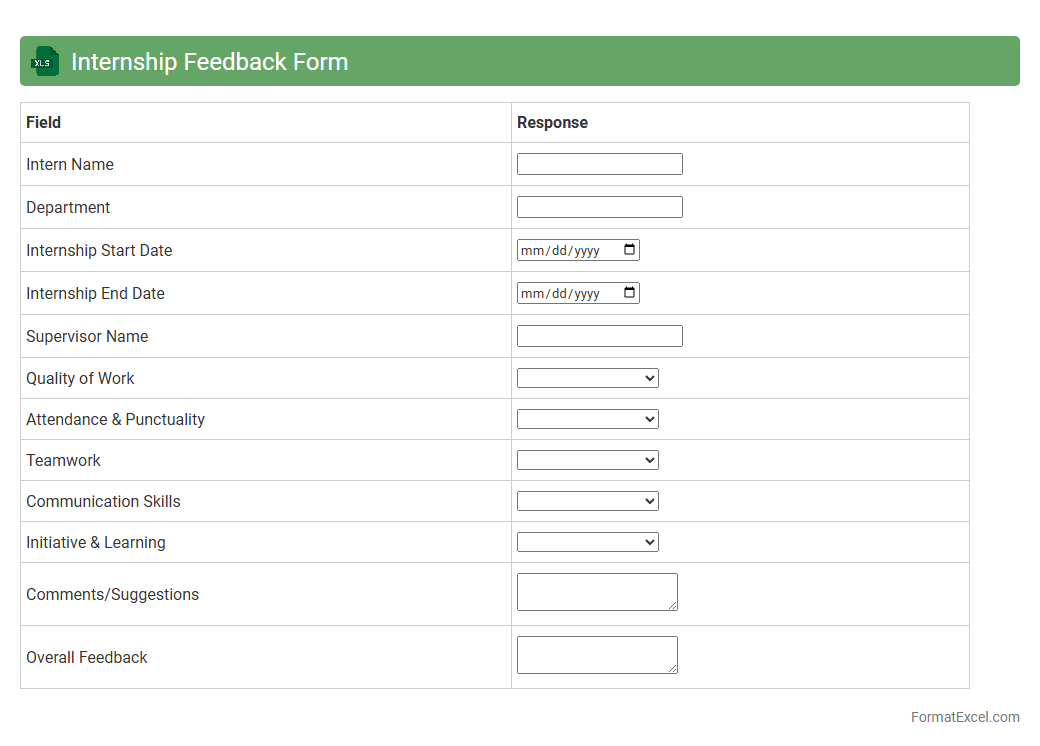Click the XLS file icon in header
The image size is (1040, 746).
(45, 61)
